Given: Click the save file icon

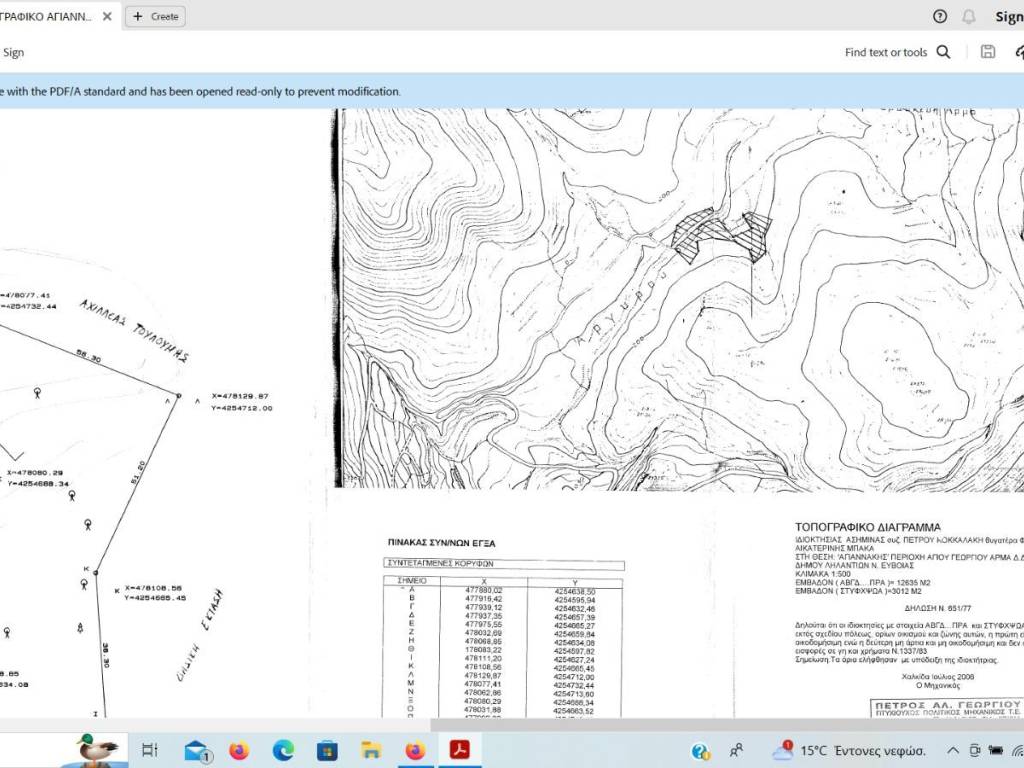Looking at the screenshot, I should pyautogui.click(x=988, y=52).
